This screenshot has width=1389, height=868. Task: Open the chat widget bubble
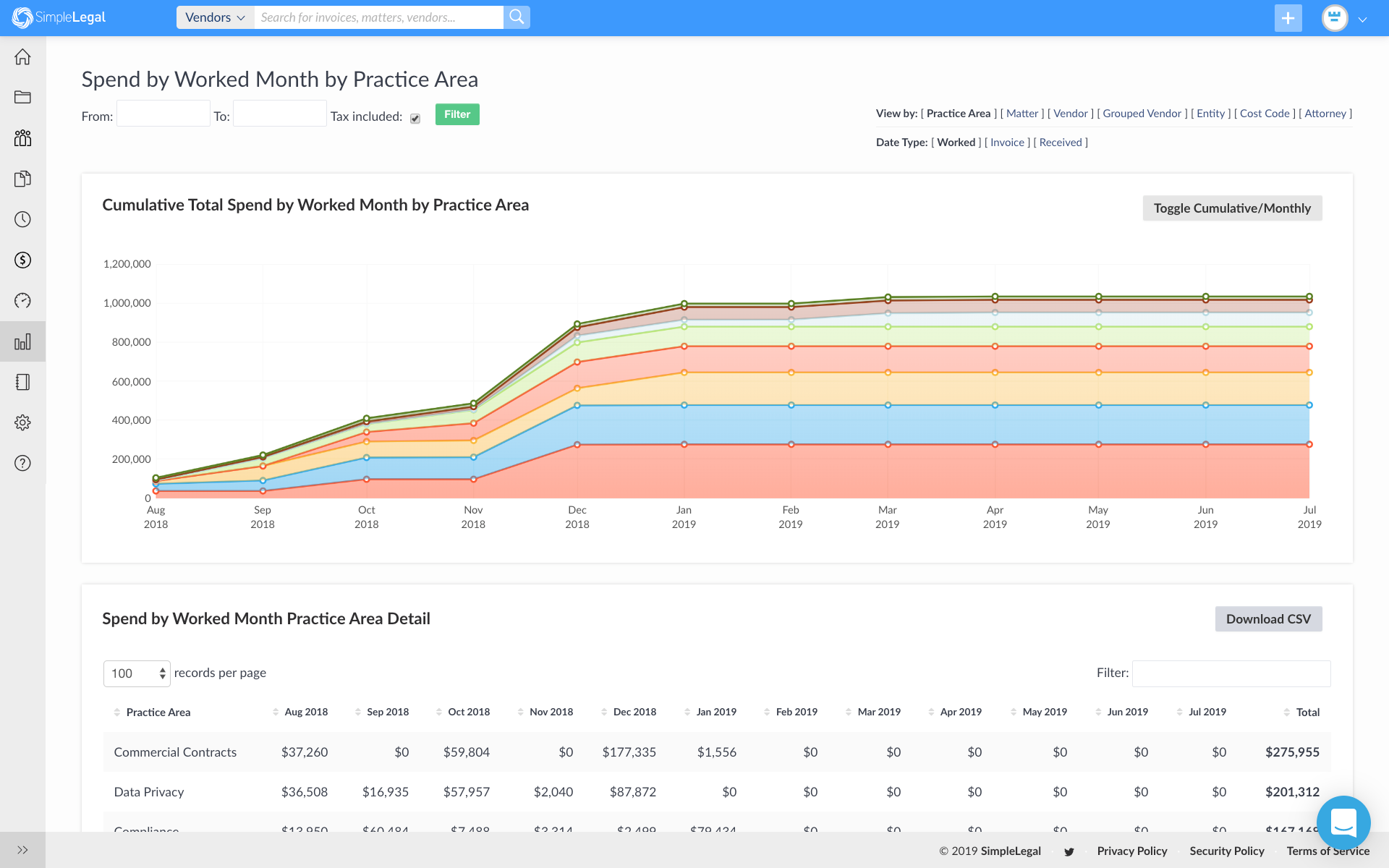(x=1343, y=822)
